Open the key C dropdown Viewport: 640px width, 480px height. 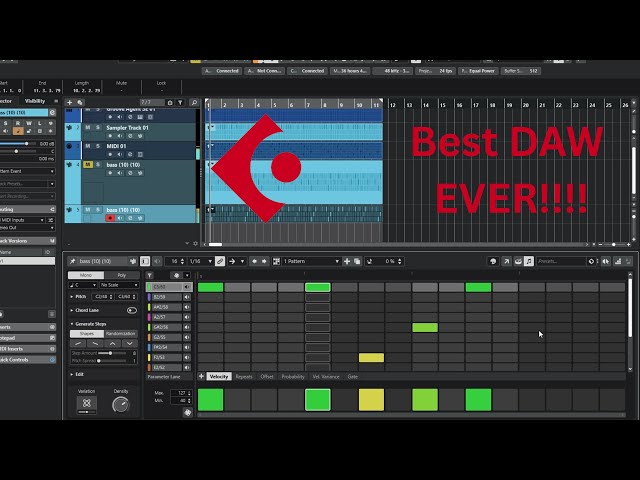pyautogui.click(x=83, y=285)
